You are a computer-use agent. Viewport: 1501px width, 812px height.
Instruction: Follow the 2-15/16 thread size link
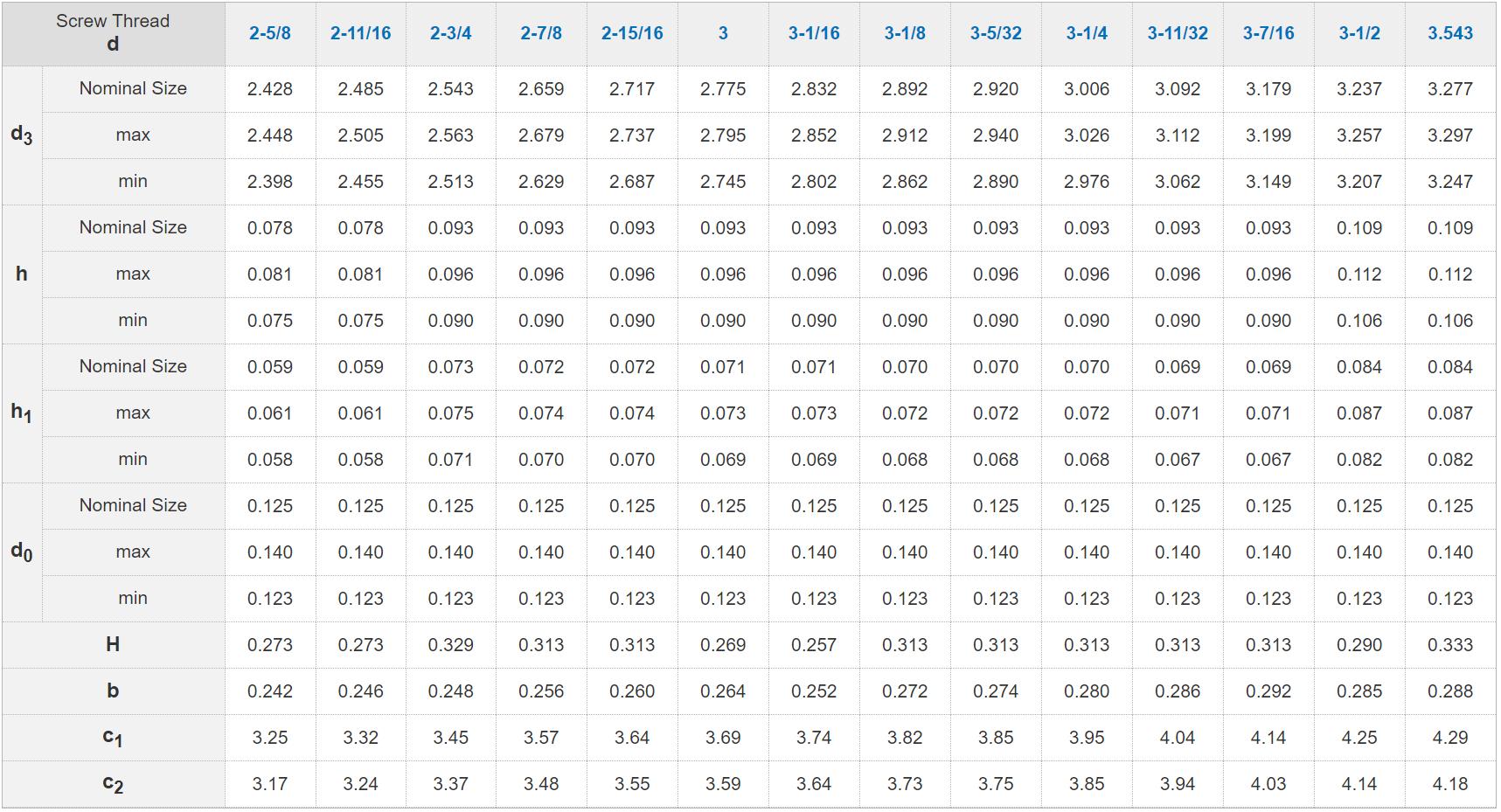tap(632, 33)
